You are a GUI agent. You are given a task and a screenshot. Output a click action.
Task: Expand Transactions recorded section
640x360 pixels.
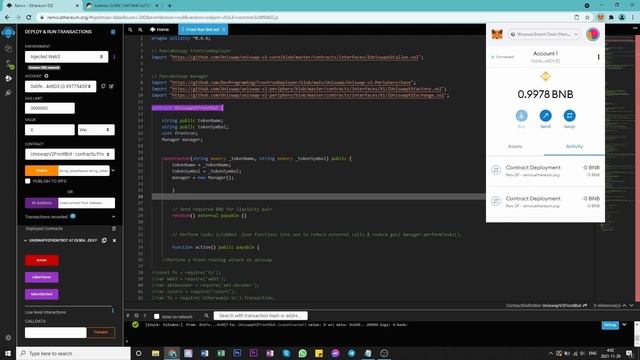click(113, 217)
